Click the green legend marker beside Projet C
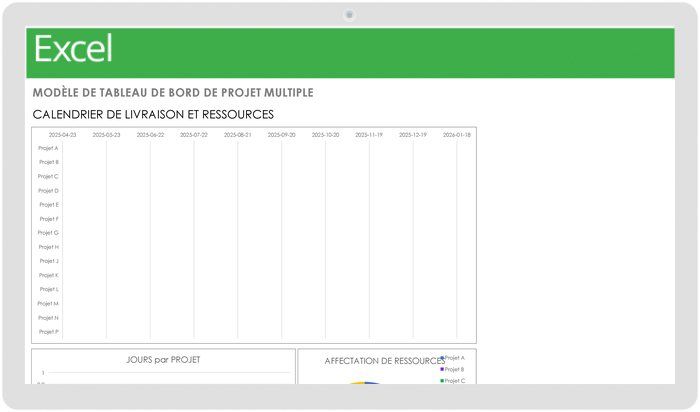Screen dimensions: 700x412 (442, 381)
